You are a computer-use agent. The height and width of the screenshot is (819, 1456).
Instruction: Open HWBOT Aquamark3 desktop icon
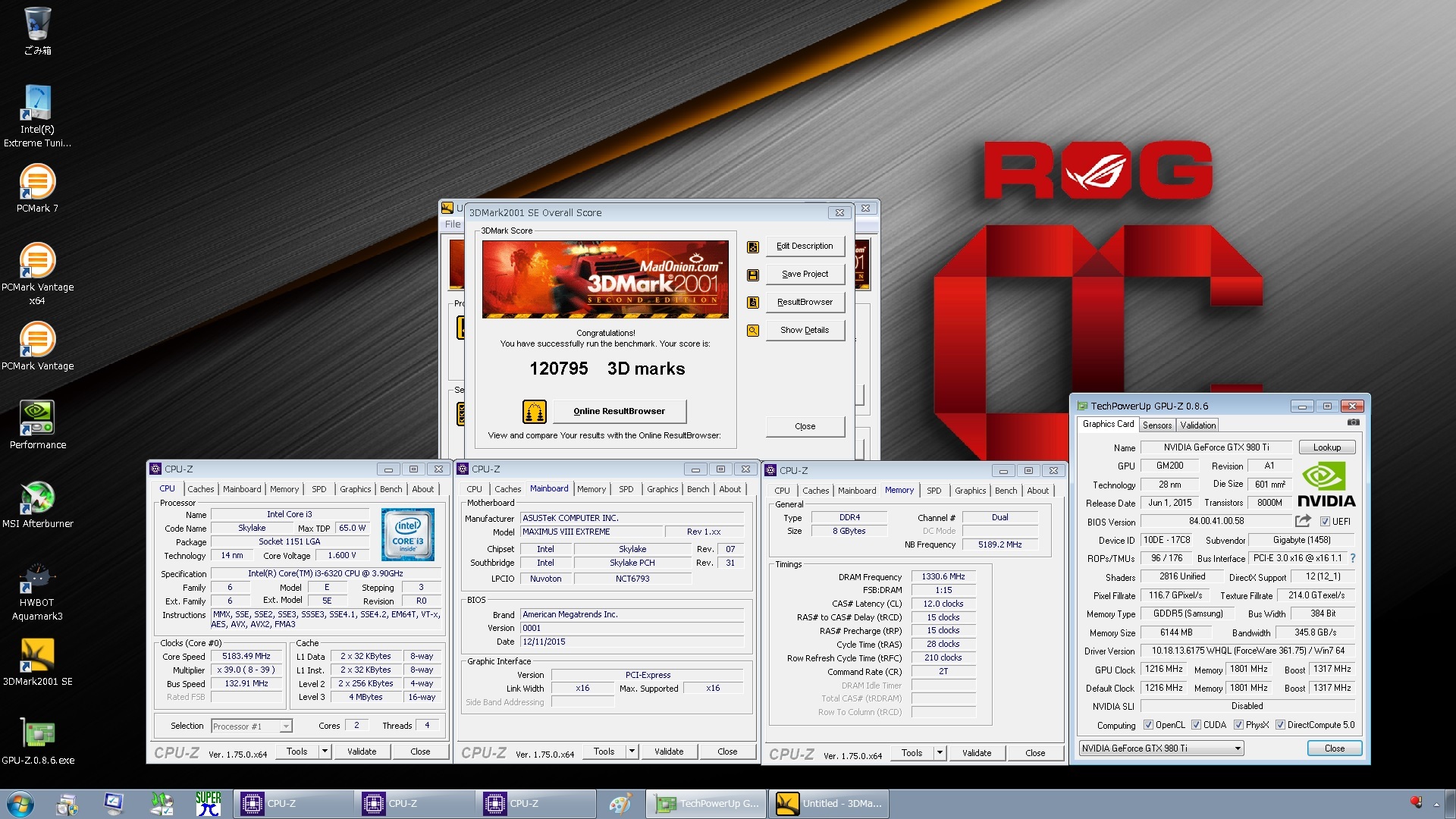coord(37,591)
